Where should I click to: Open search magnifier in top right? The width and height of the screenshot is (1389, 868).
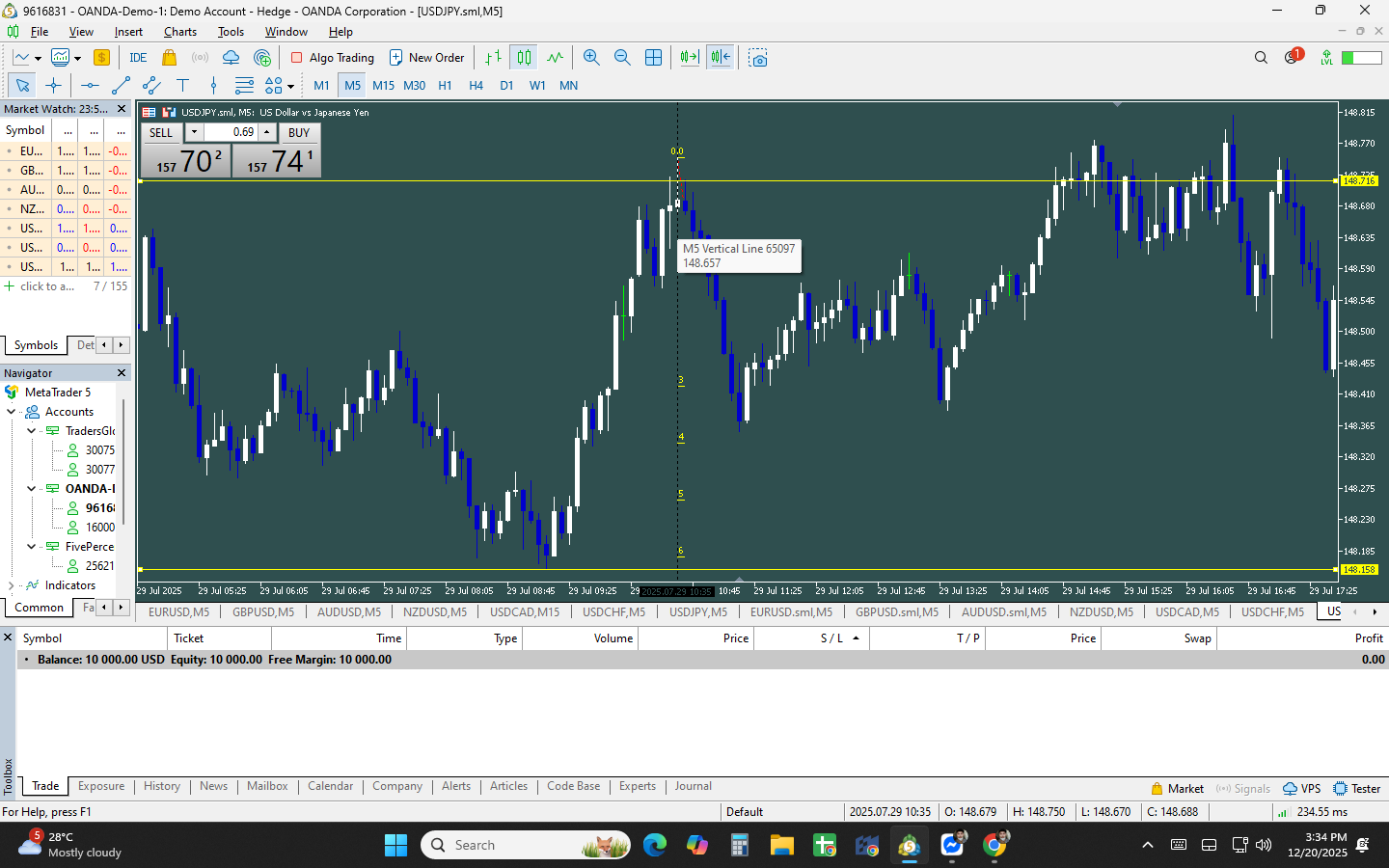click(x=1261, y=58)
